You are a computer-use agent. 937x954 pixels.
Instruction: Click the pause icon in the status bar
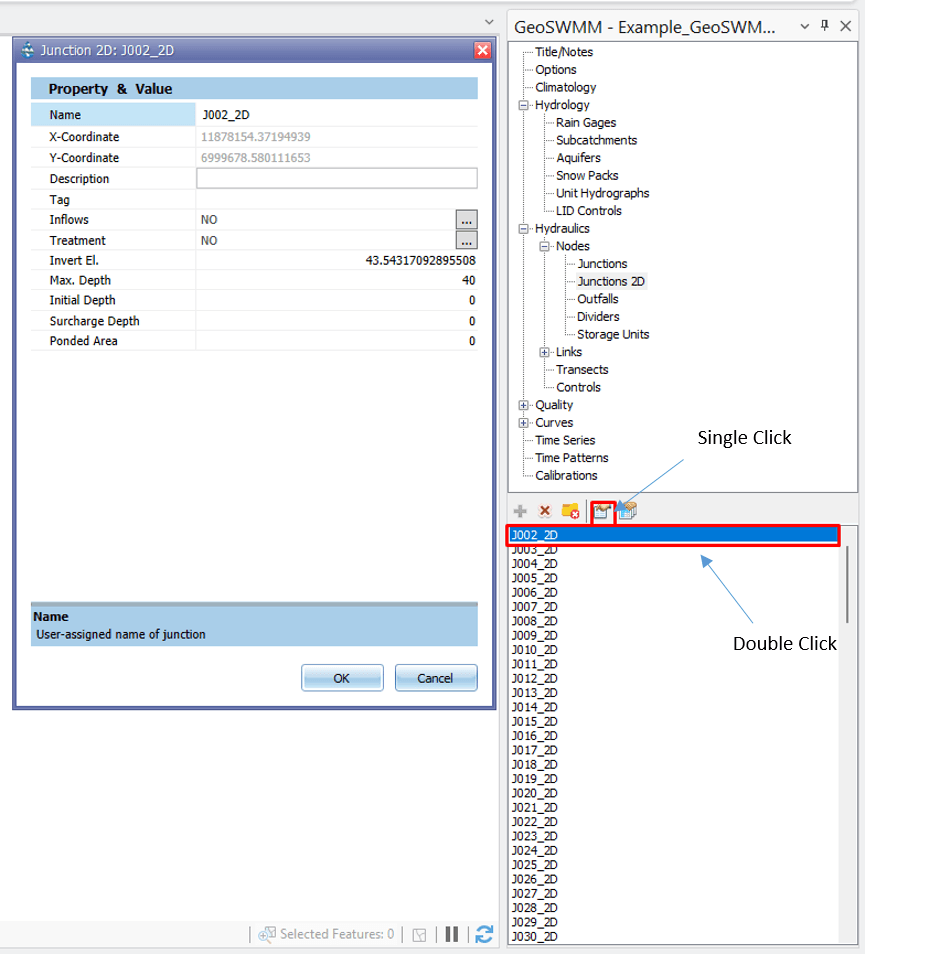pyautogui.click(x=451, y=933)
